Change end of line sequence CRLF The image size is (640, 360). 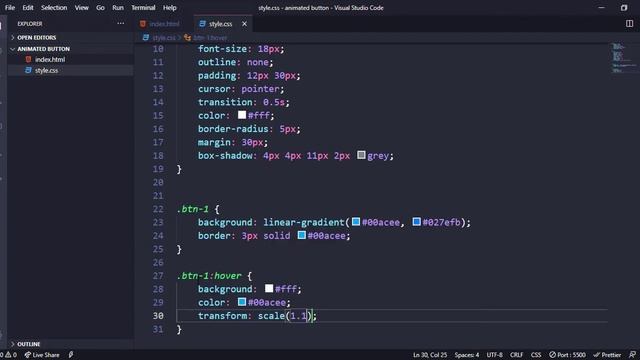pos(516,355)
